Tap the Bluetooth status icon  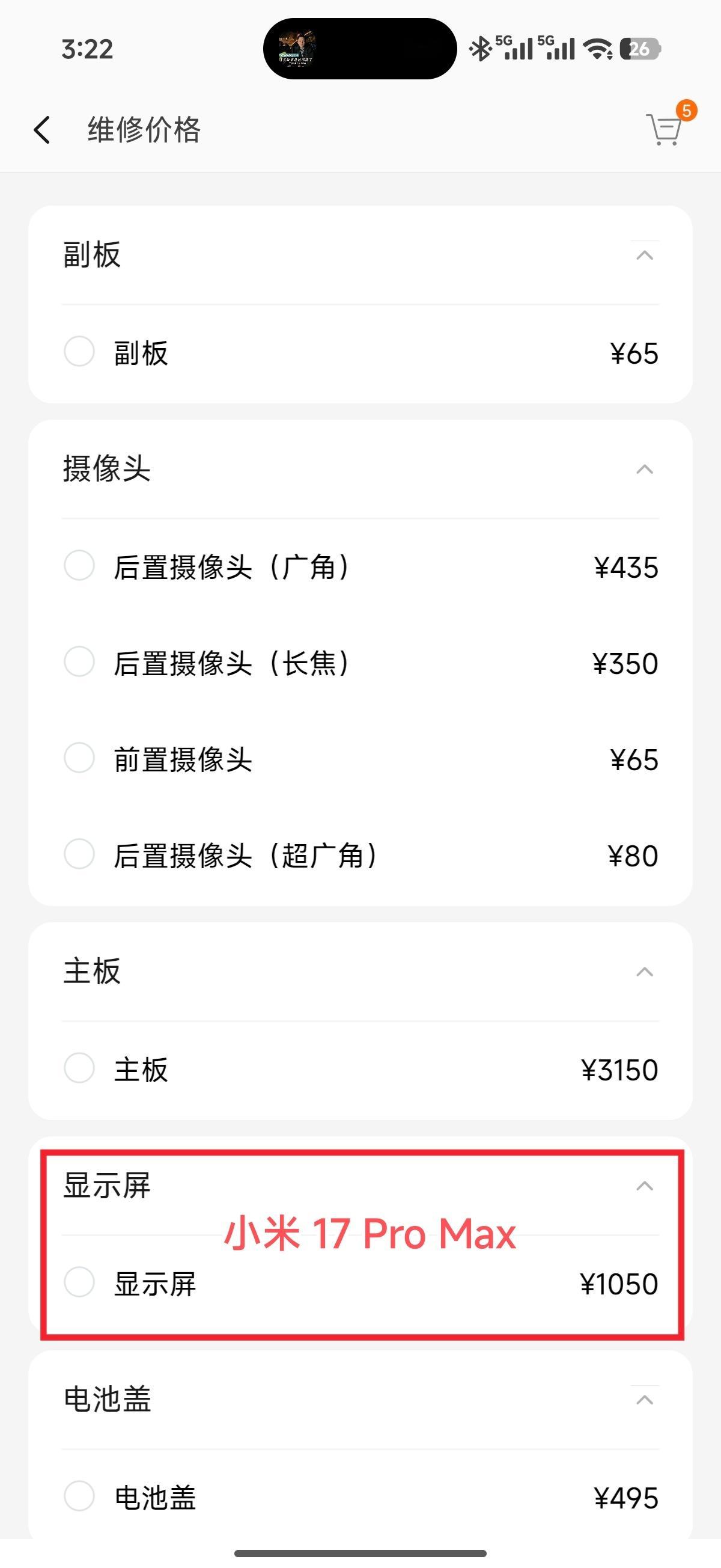pos(480,49)
